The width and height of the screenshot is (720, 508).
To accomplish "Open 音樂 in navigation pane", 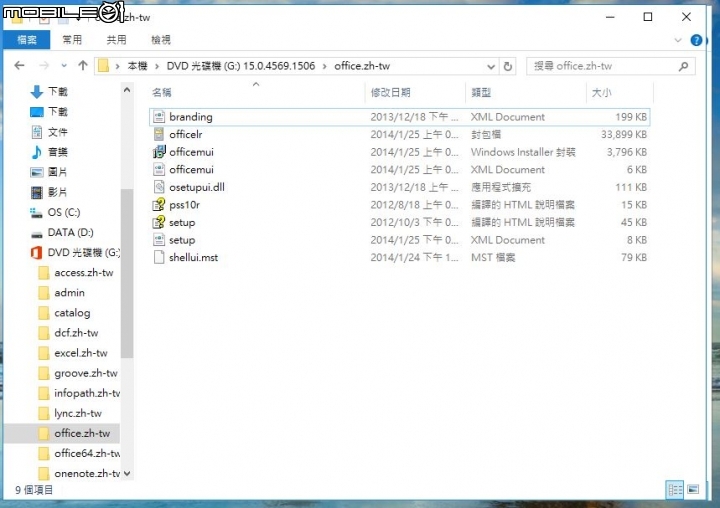I will 49,152.
